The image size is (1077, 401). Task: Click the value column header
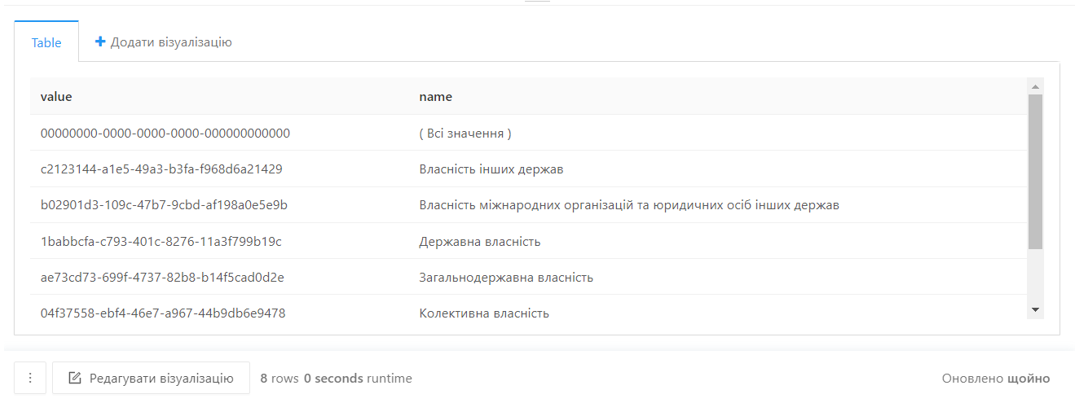click(x=56, y=97)
